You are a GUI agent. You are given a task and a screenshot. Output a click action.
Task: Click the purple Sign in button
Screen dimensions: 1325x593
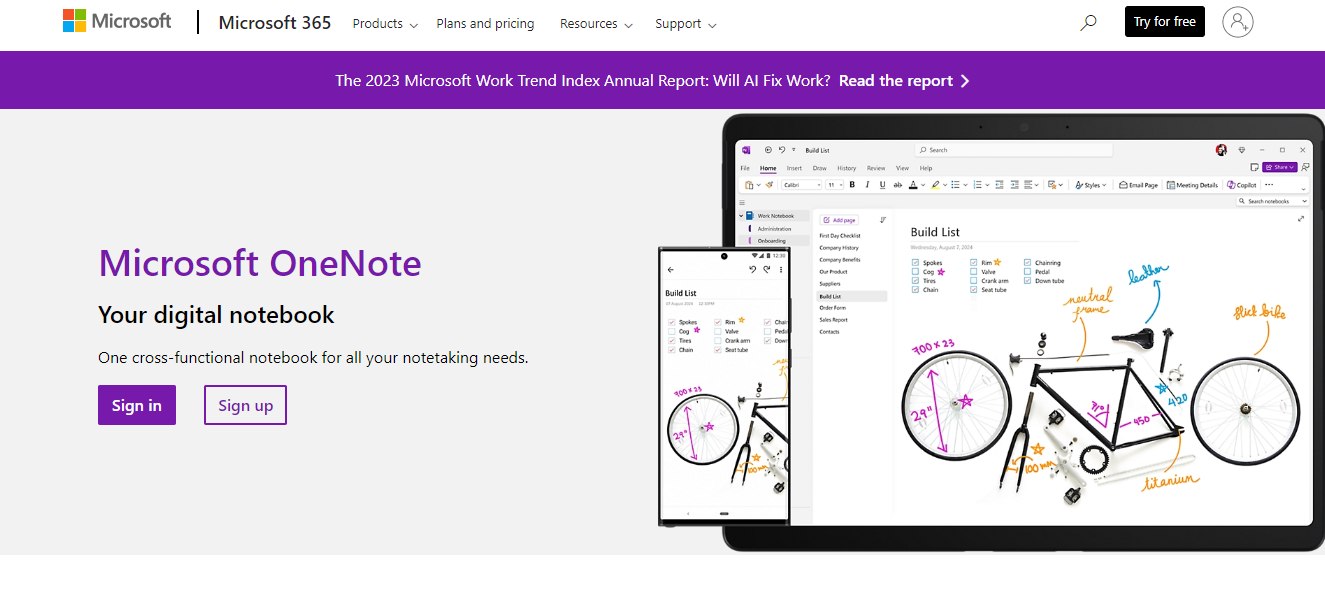137,405
